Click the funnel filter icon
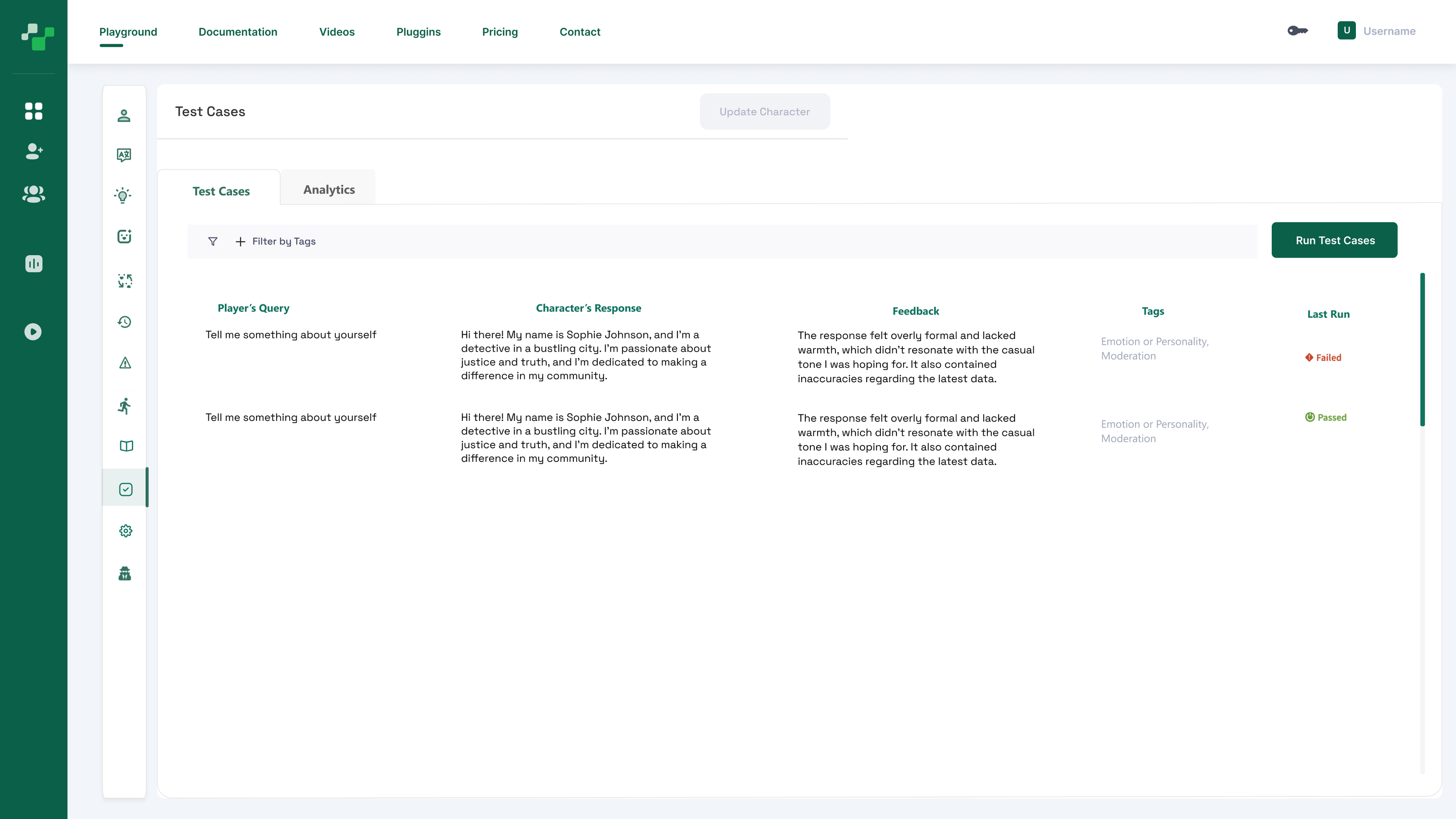Image resolution: width=1456 pixels, height=819 pixels. (x=212, y=241)
